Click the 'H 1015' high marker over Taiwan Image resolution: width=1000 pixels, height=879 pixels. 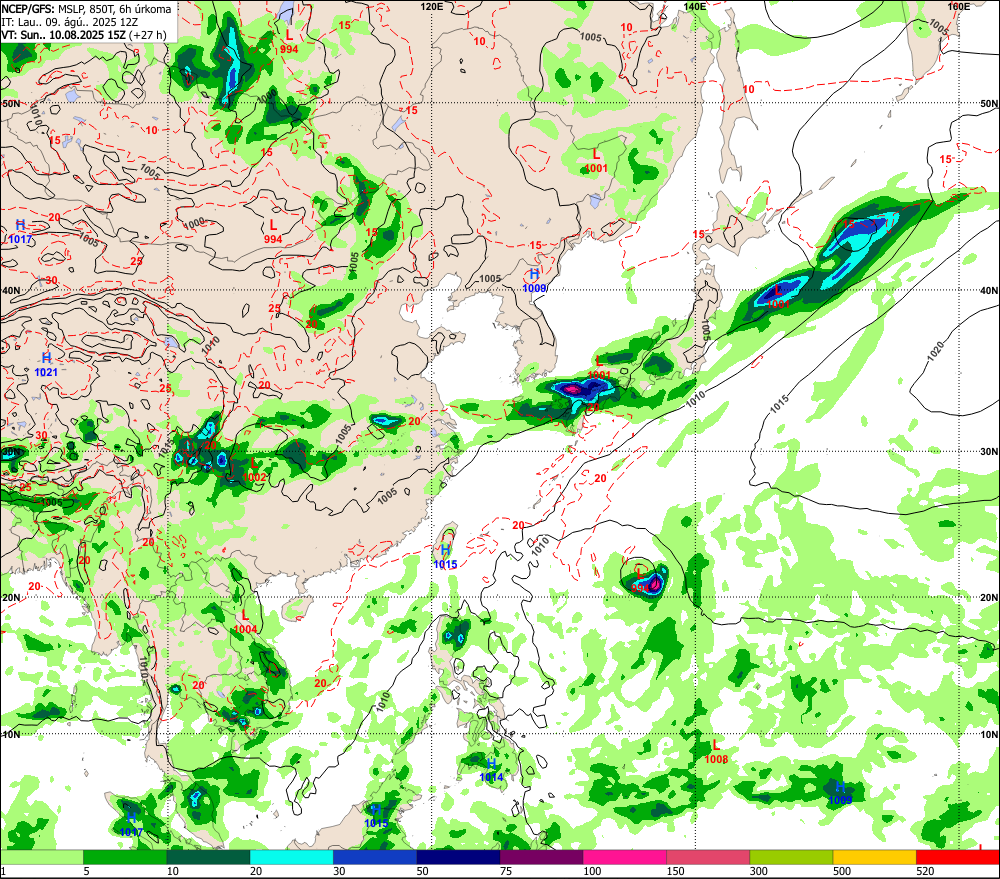click(446, 557)
